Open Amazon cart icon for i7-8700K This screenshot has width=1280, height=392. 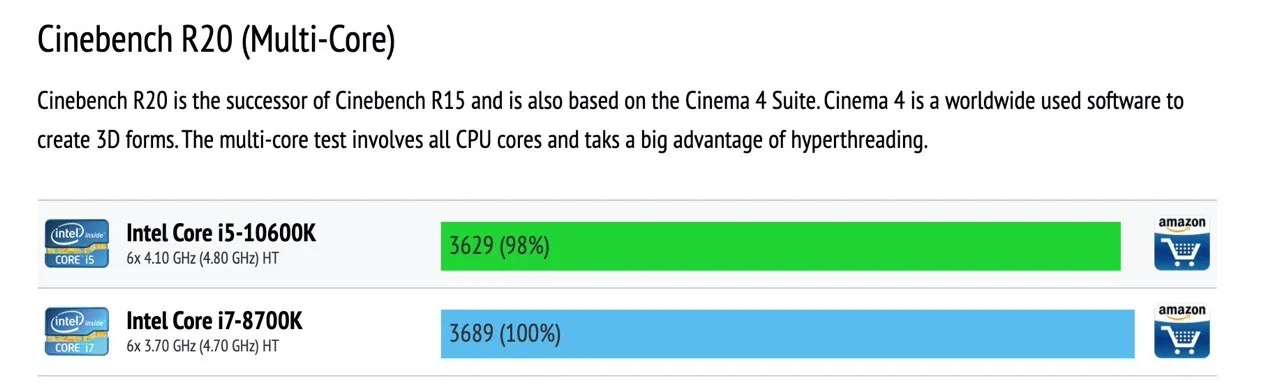(x=1182, y=339)
